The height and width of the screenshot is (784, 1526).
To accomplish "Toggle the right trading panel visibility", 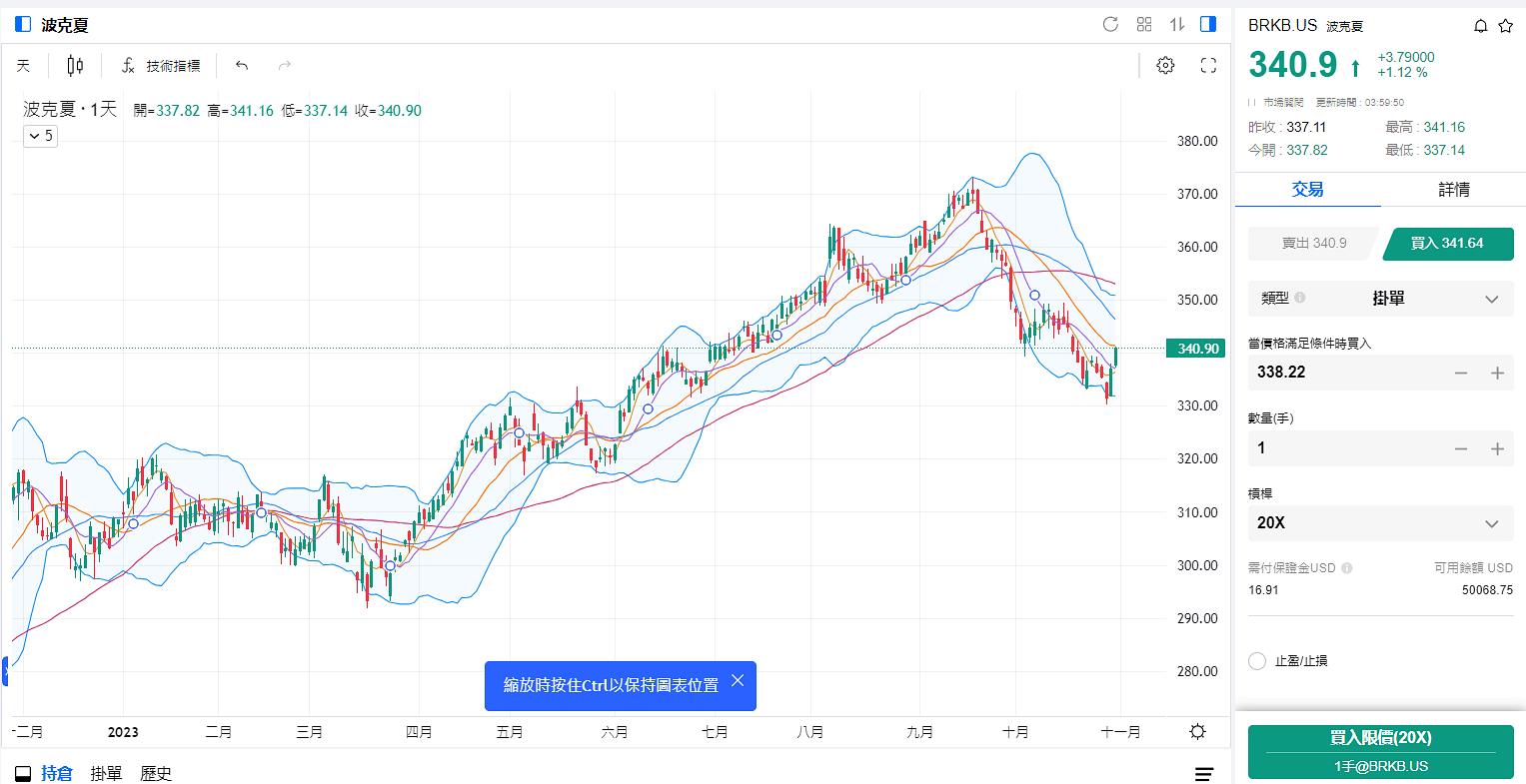I will (1208, 24).
